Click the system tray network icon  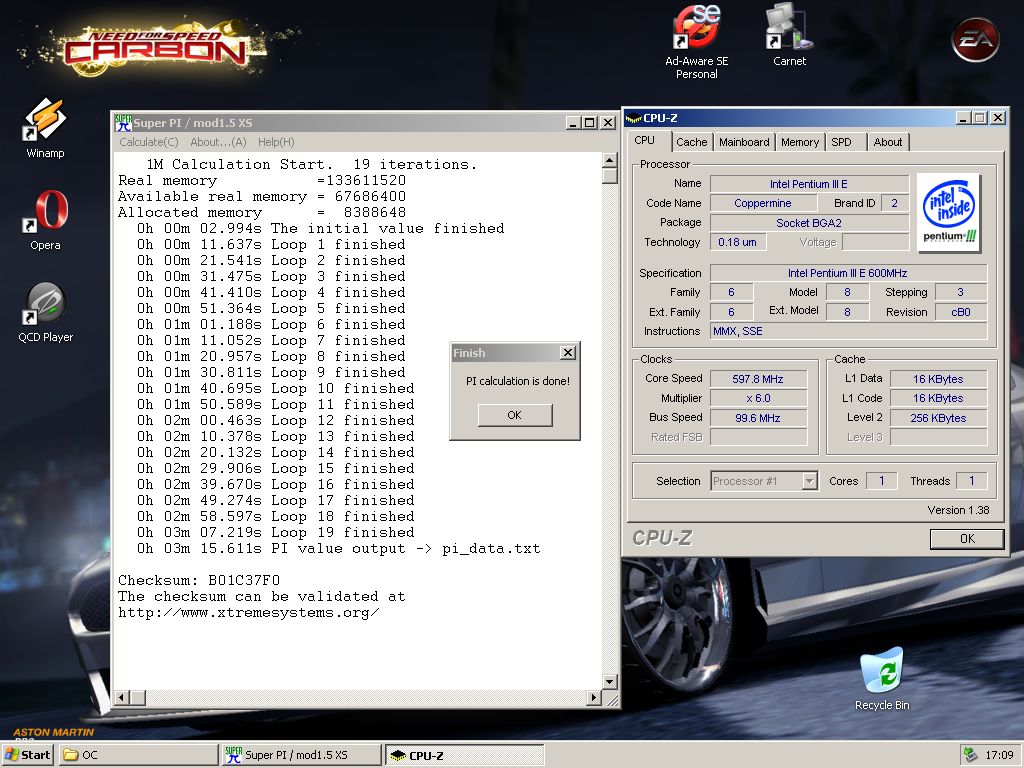(970, 754)
